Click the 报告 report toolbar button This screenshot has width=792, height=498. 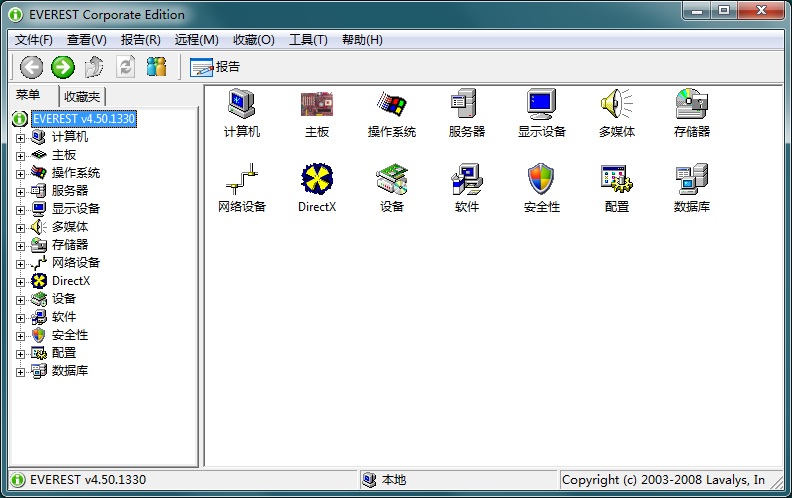(215, 67)
